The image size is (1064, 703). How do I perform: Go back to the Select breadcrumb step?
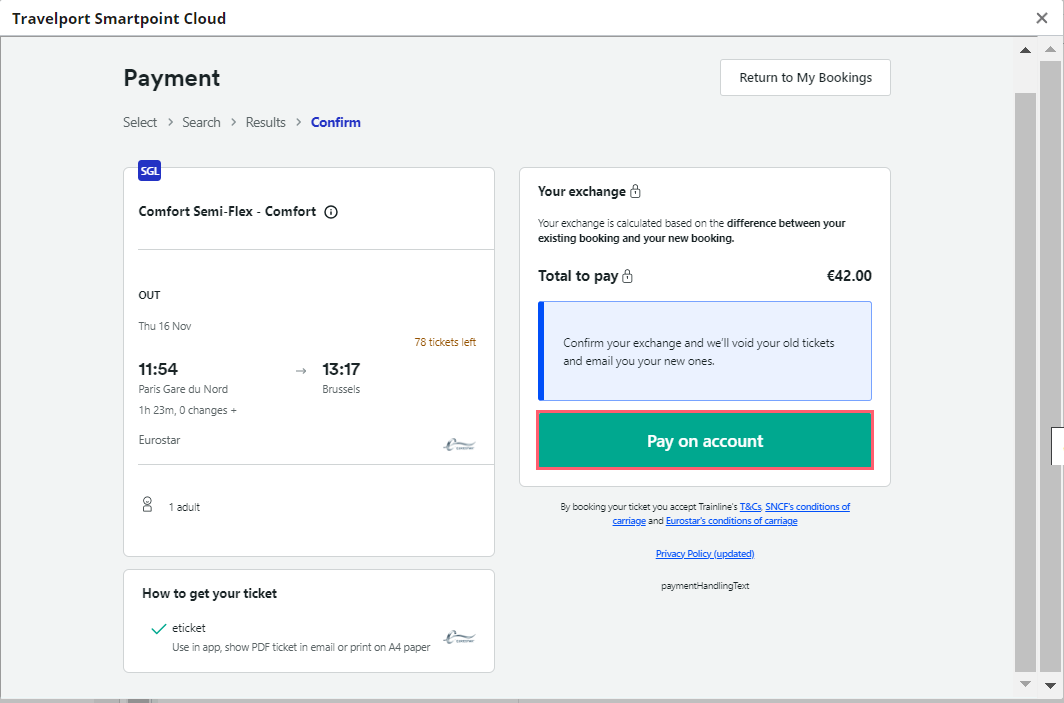pyautogui.click(x=140, y=122)
